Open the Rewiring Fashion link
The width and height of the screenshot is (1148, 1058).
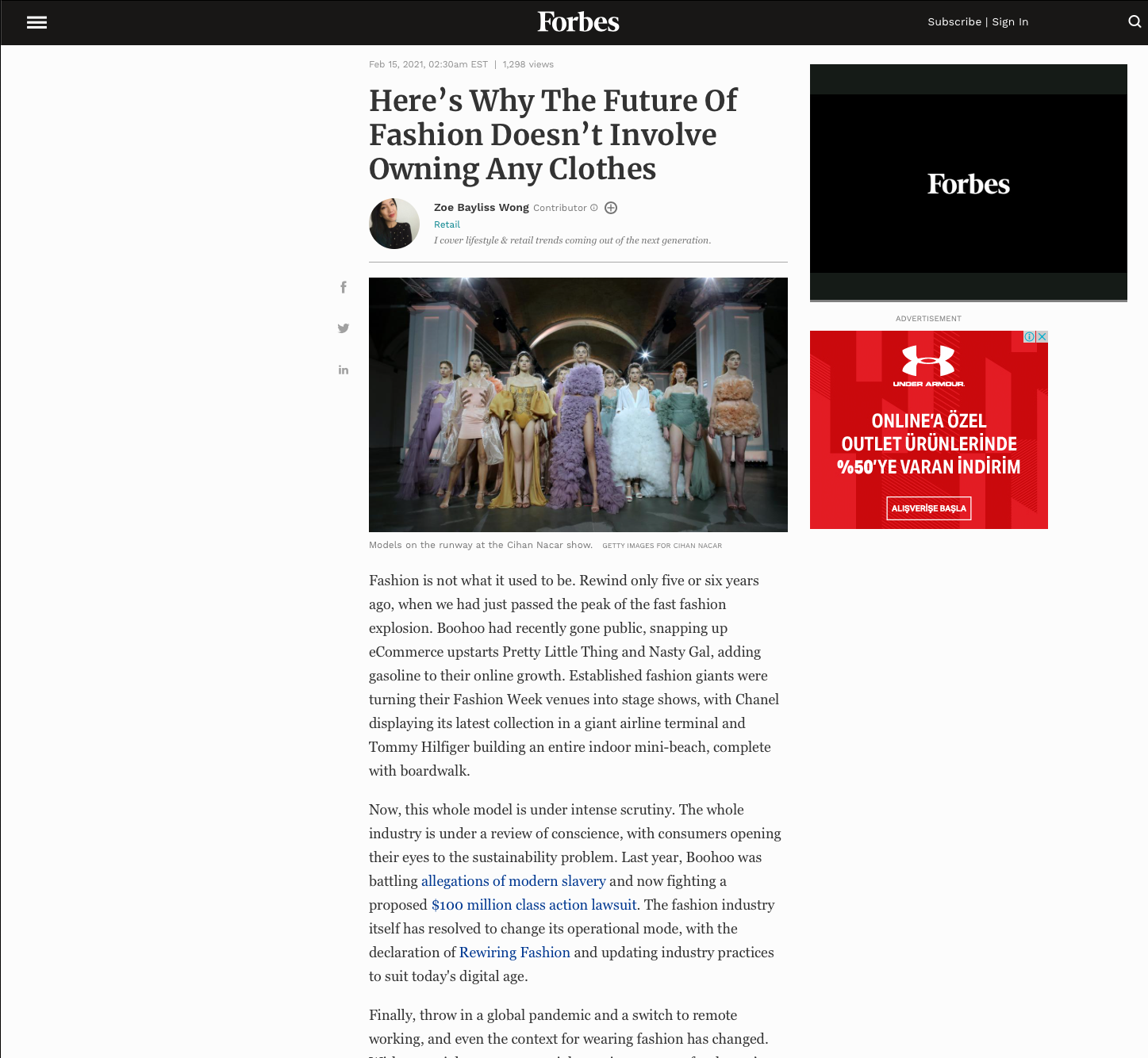coord(515,953)
